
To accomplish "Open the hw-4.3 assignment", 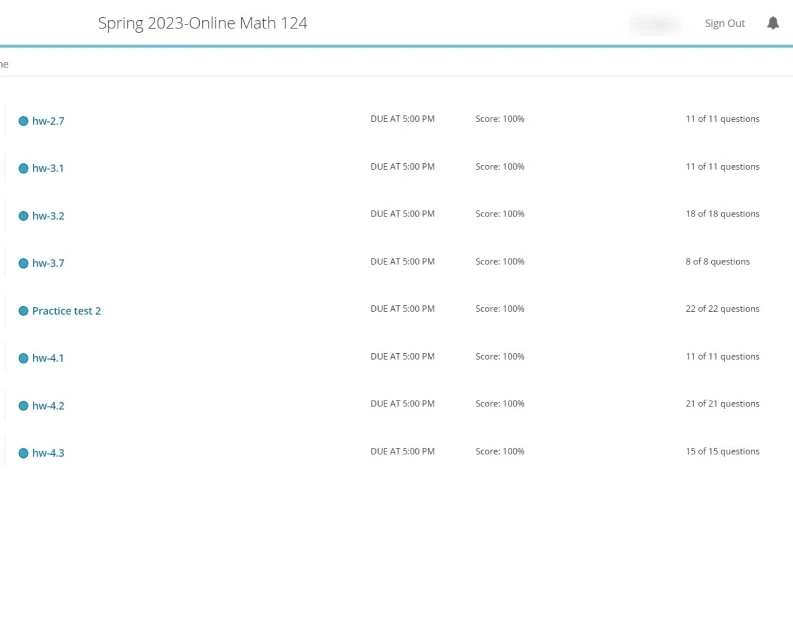I will (x=48, y=453).
